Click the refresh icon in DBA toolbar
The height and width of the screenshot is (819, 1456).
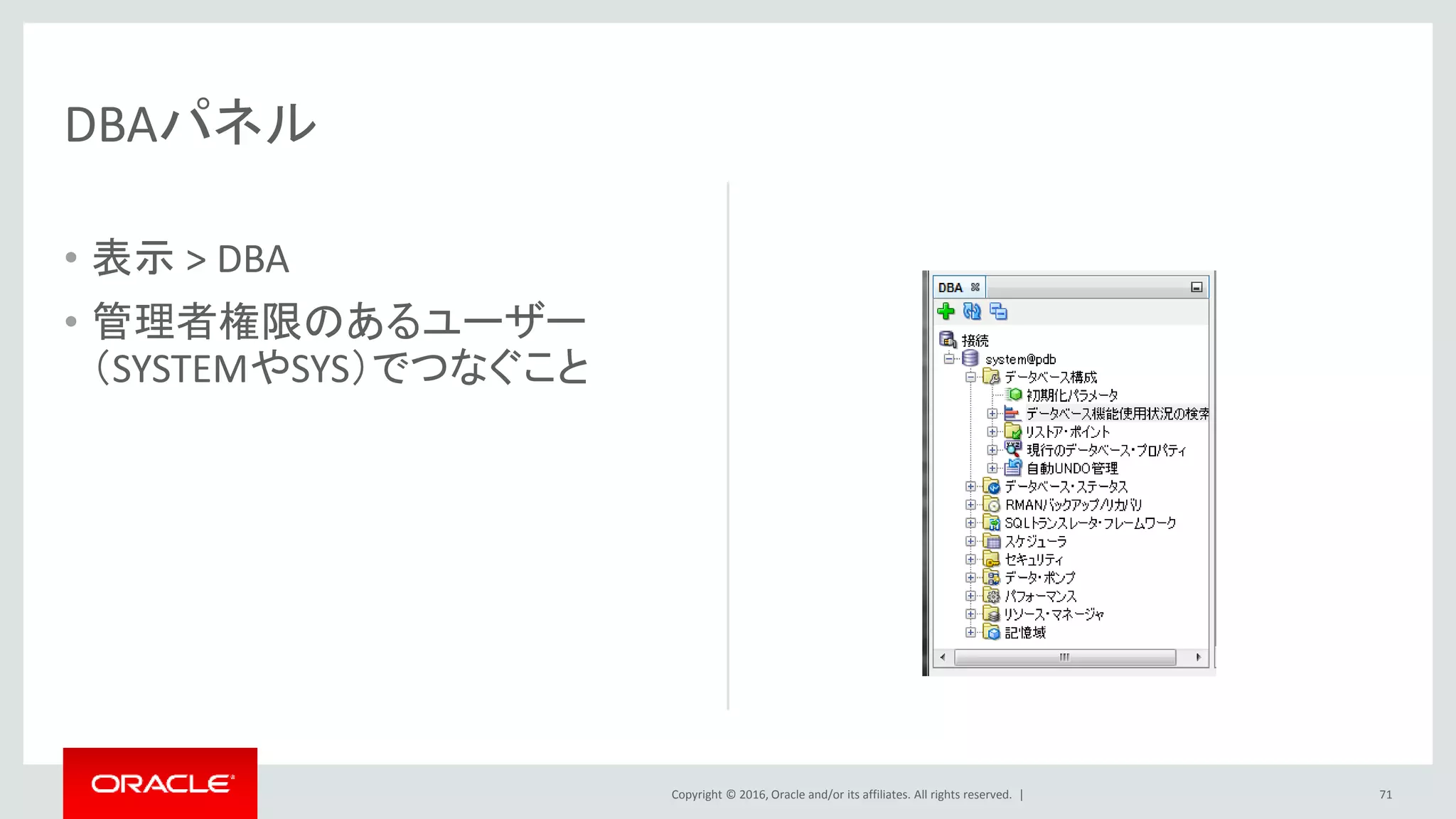click(972, 311)
